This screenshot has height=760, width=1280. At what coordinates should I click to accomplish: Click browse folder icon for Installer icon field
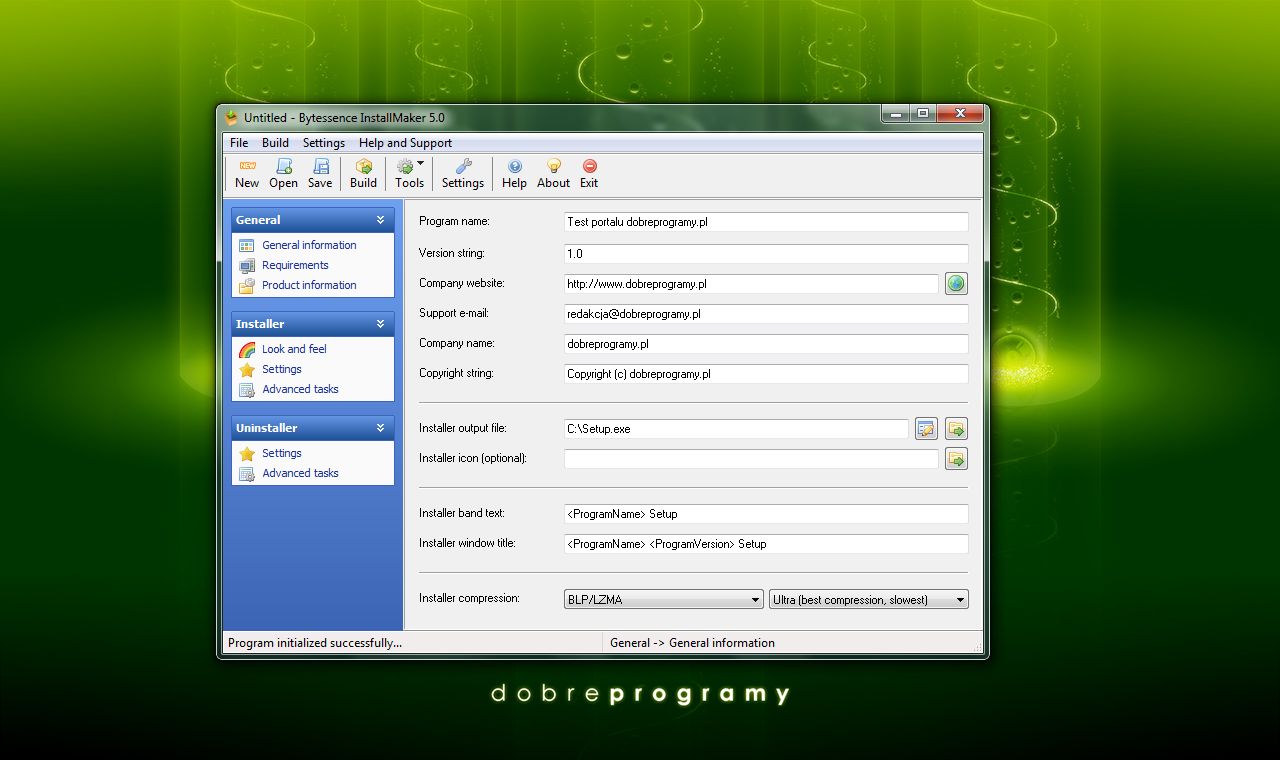(x=956, y=459)
